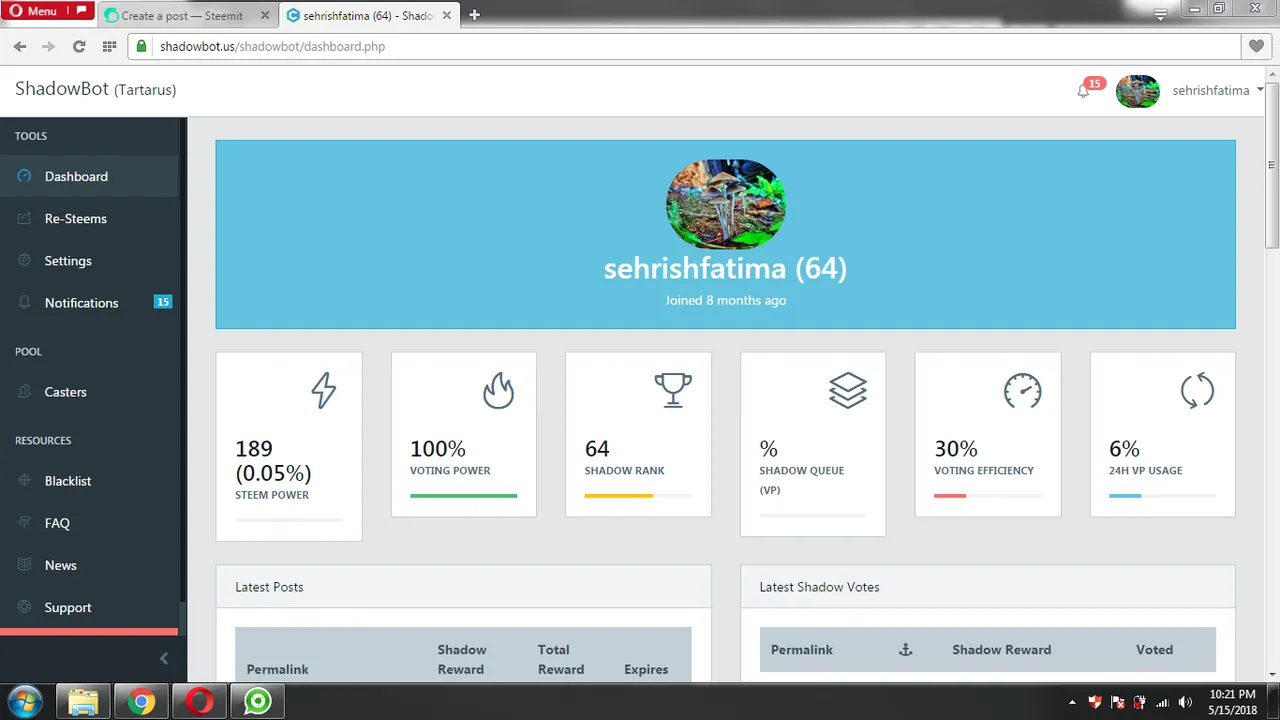This screenshot has width=1280, height=720.
Task: Click the Settings gear icon in sidebar
Action: coord(24,260)
